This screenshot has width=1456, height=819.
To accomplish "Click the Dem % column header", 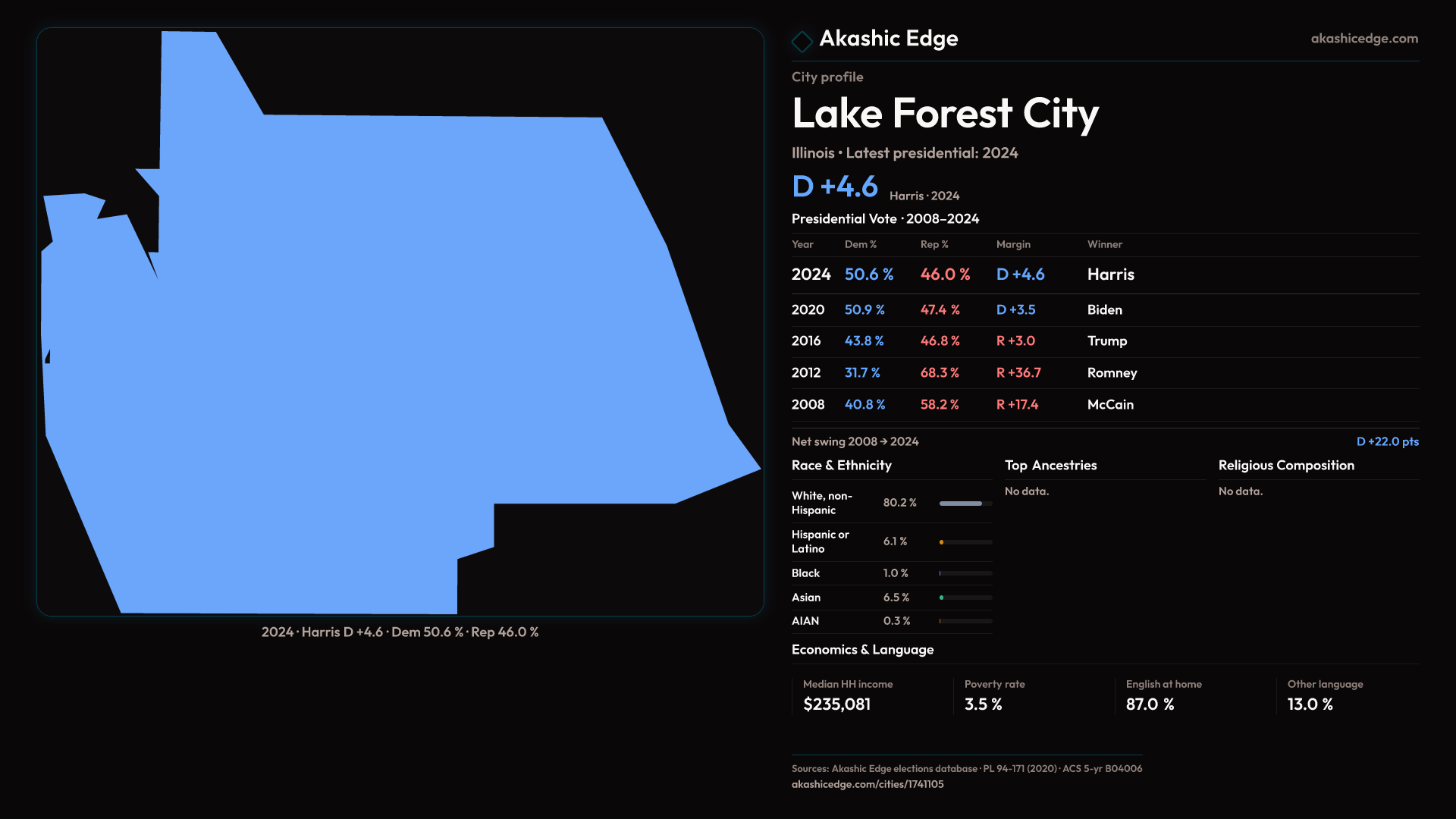I will (860, 244).
